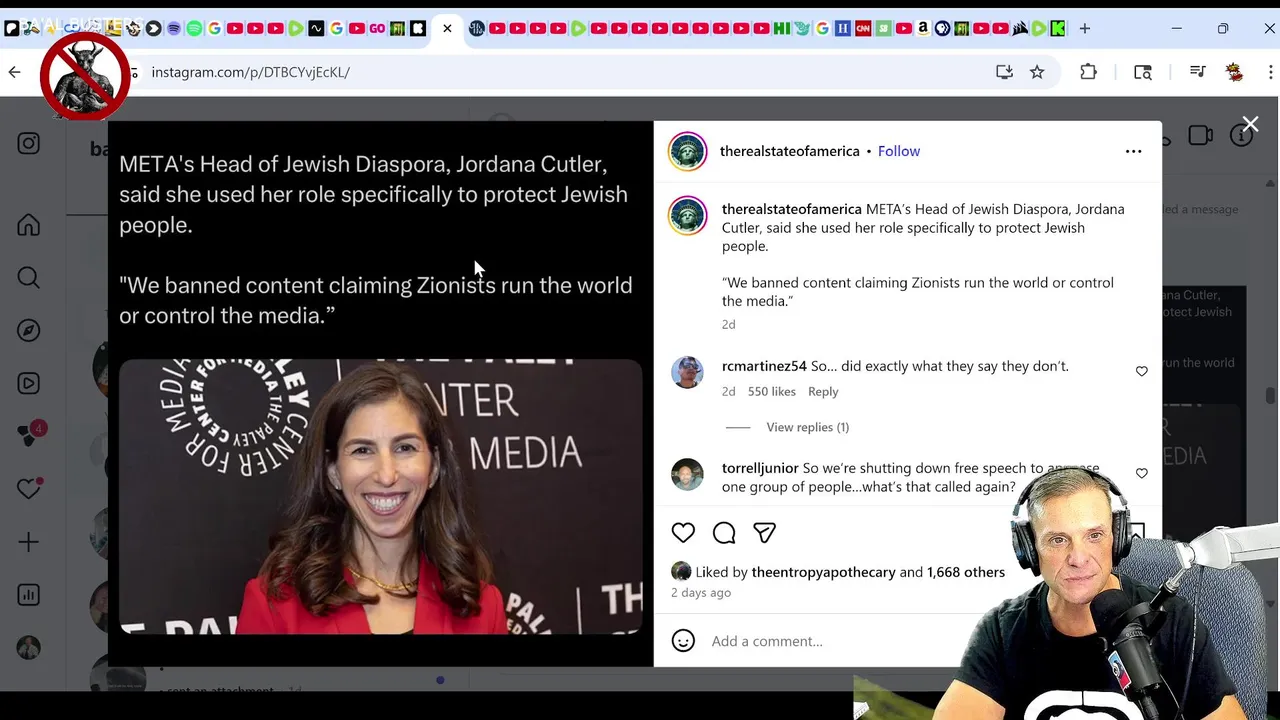Open the Chrome profile avatar

click(x=1234, y=72)
